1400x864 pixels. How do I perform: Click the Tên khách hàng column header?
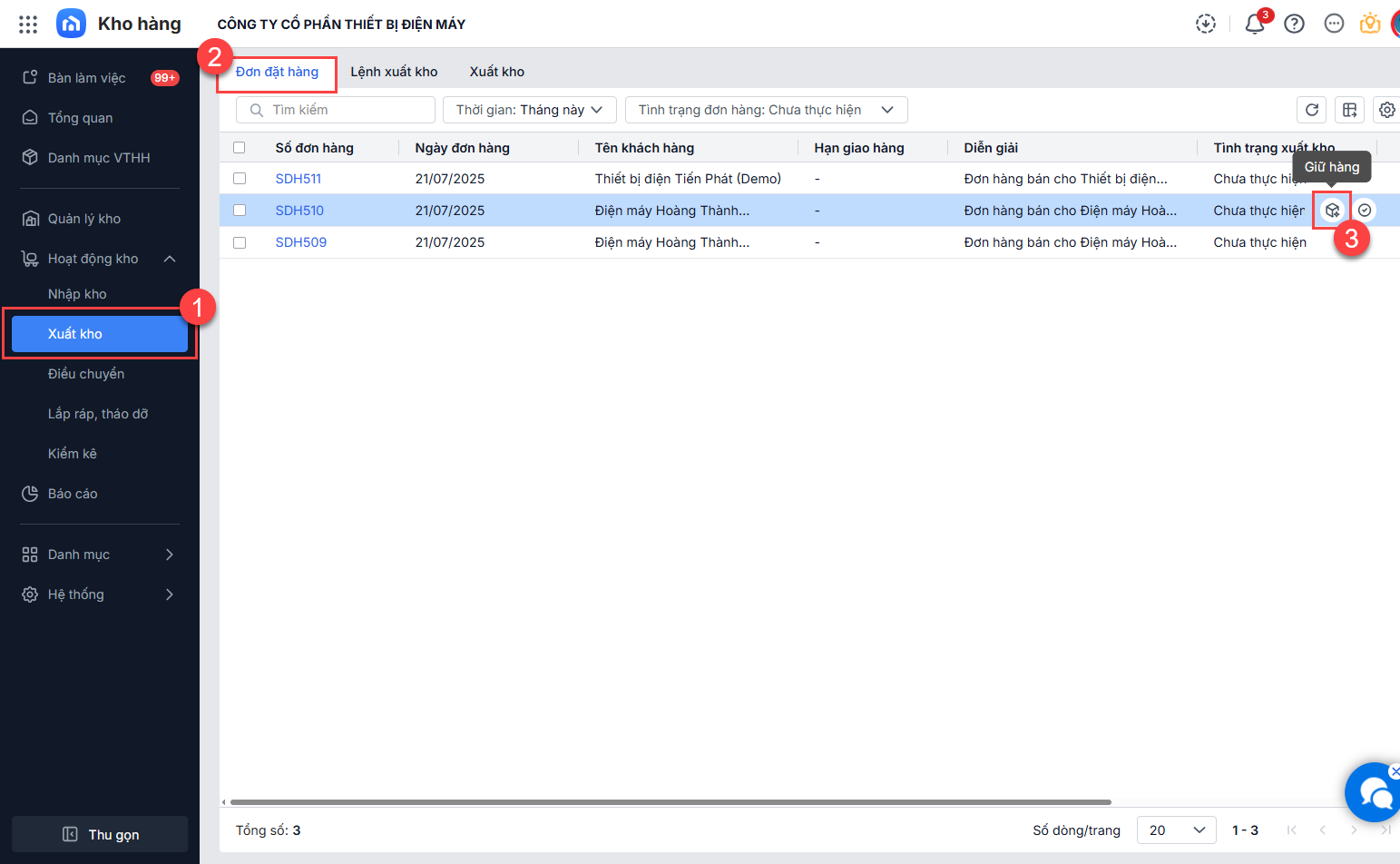[x=644, y=148]
